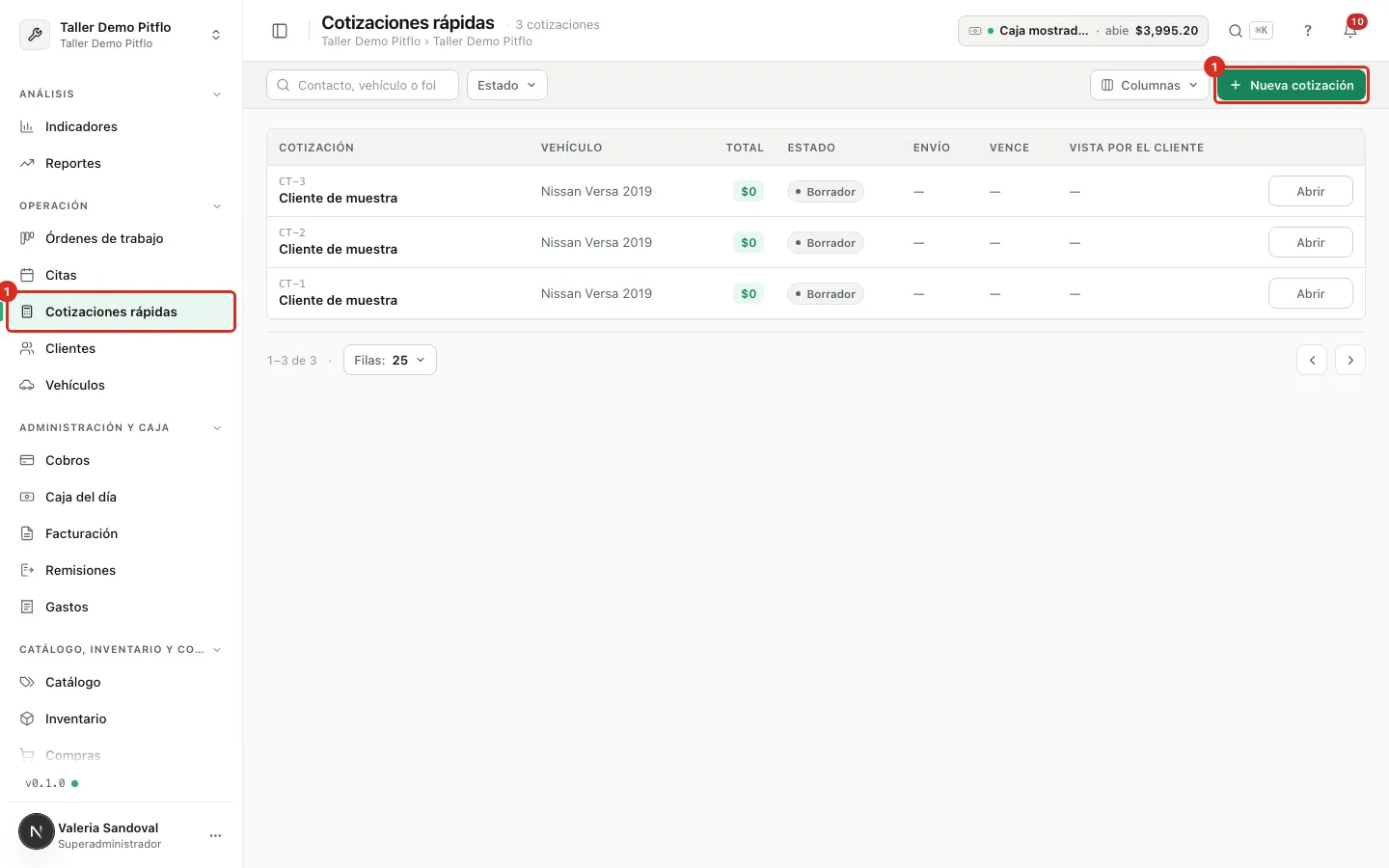
Task: Collapse the Operación sidebar section
Action: point(217,206)
